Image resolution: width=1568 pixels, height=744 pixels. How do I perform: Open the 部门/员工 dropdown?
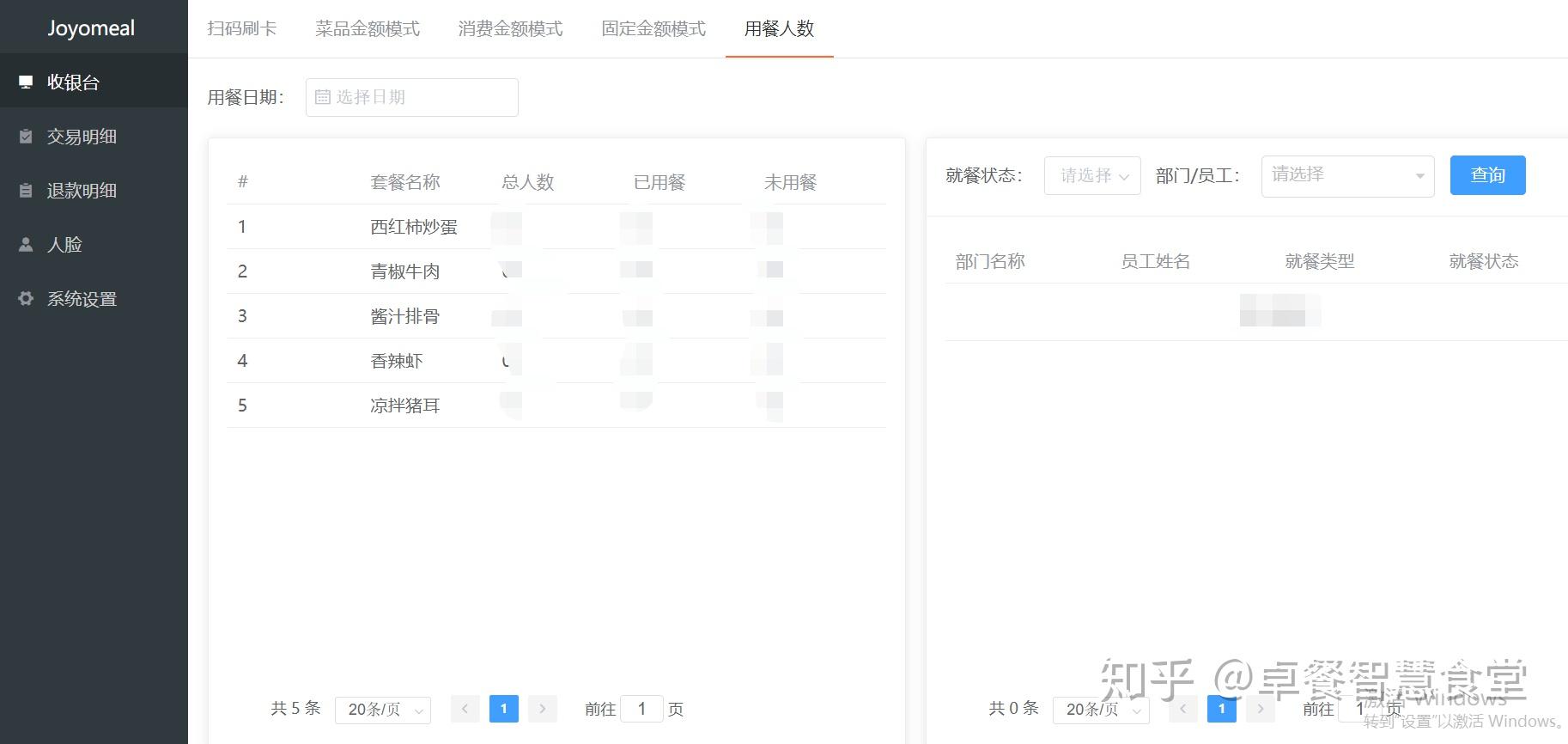1347,176
